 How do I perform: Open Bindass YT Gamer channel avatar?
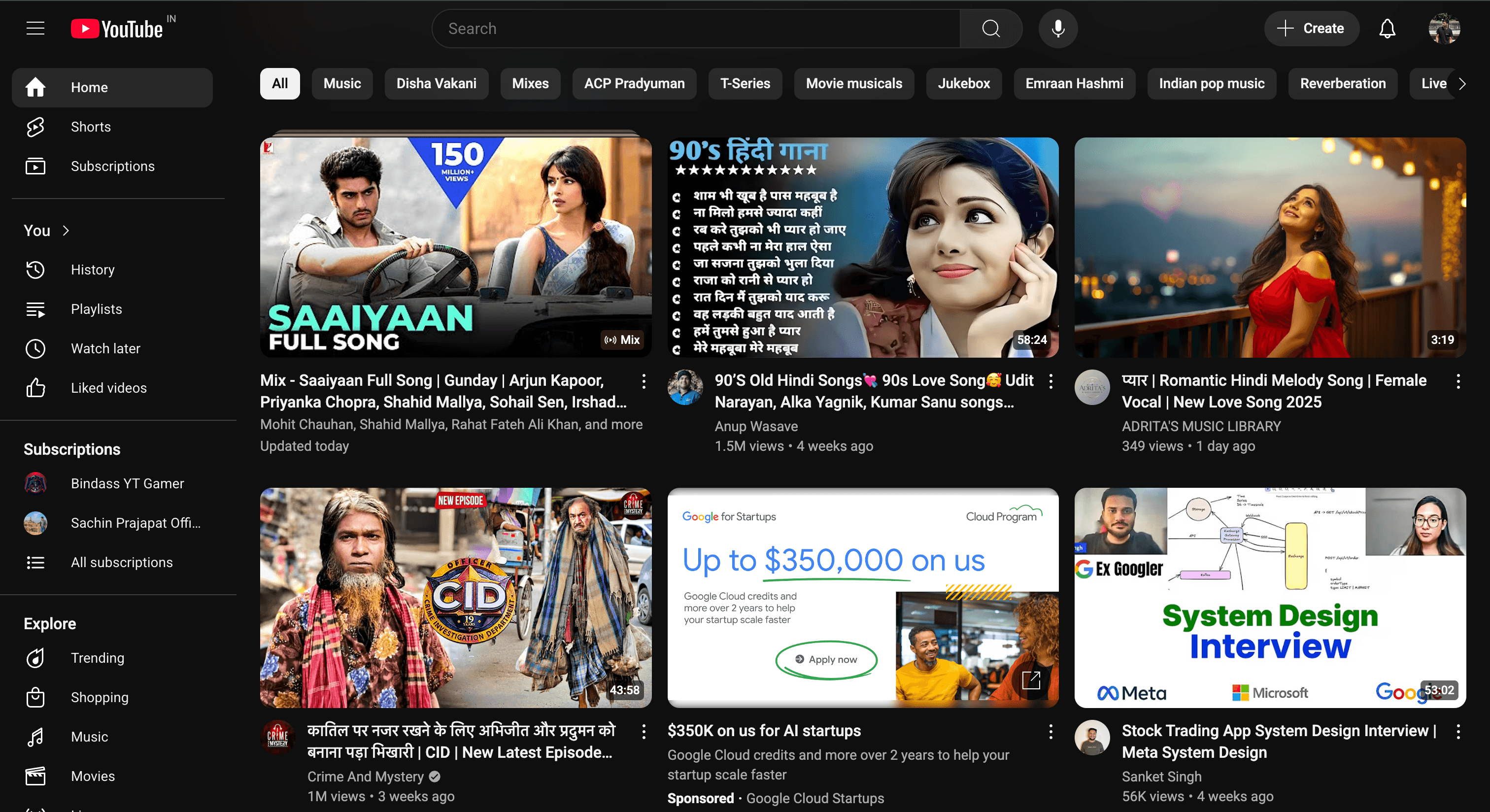click(35, 483)
